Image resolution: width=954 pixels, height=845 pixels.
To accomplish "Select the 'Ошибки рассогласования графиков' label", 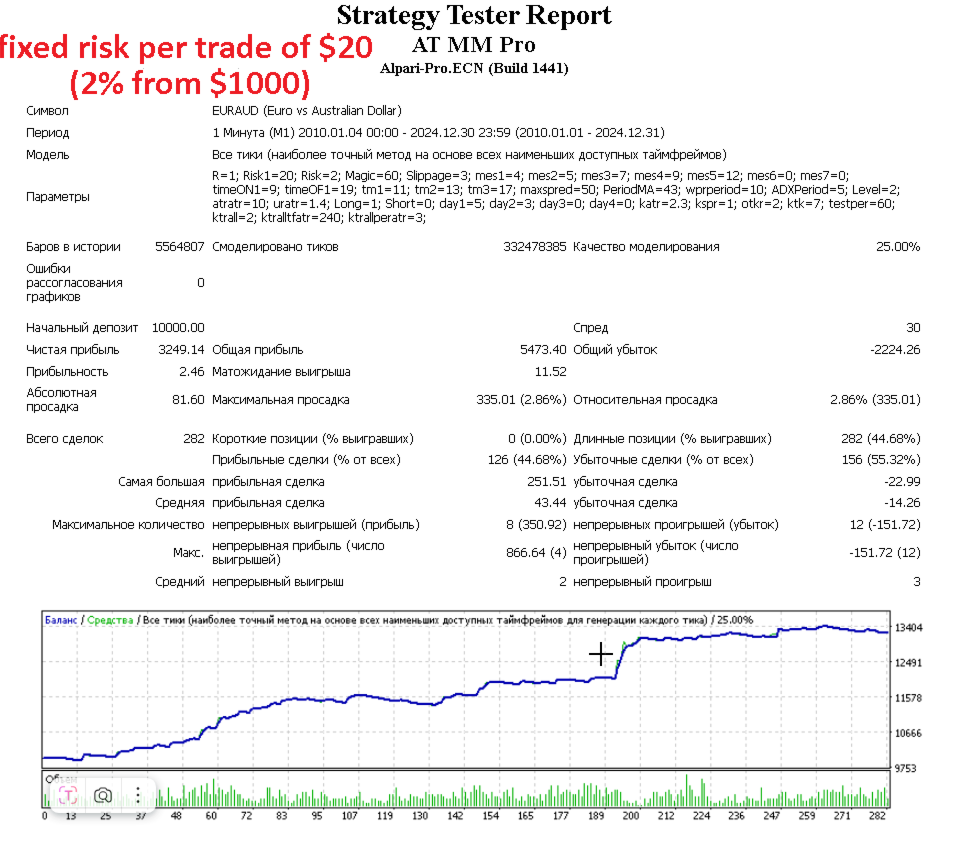I will point(74,283).
